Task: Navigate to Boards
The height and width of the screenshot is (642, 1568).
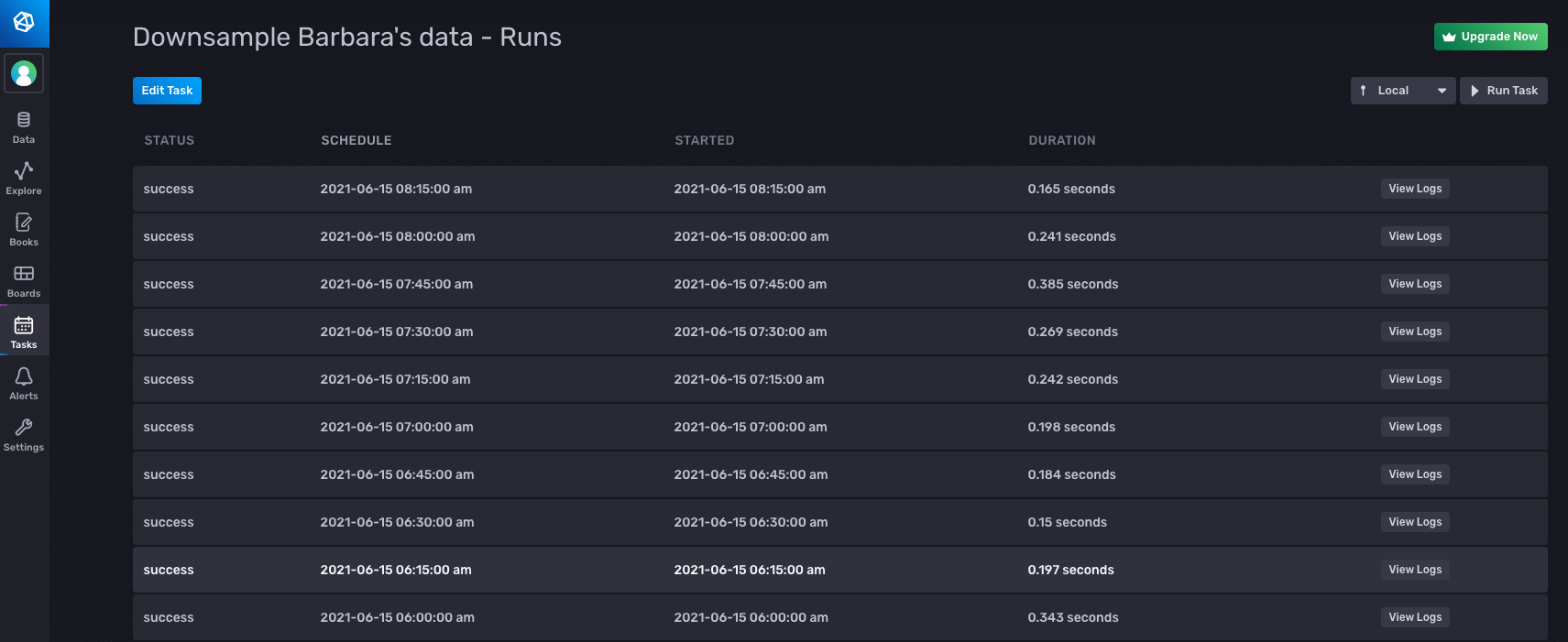Action: 24,281
